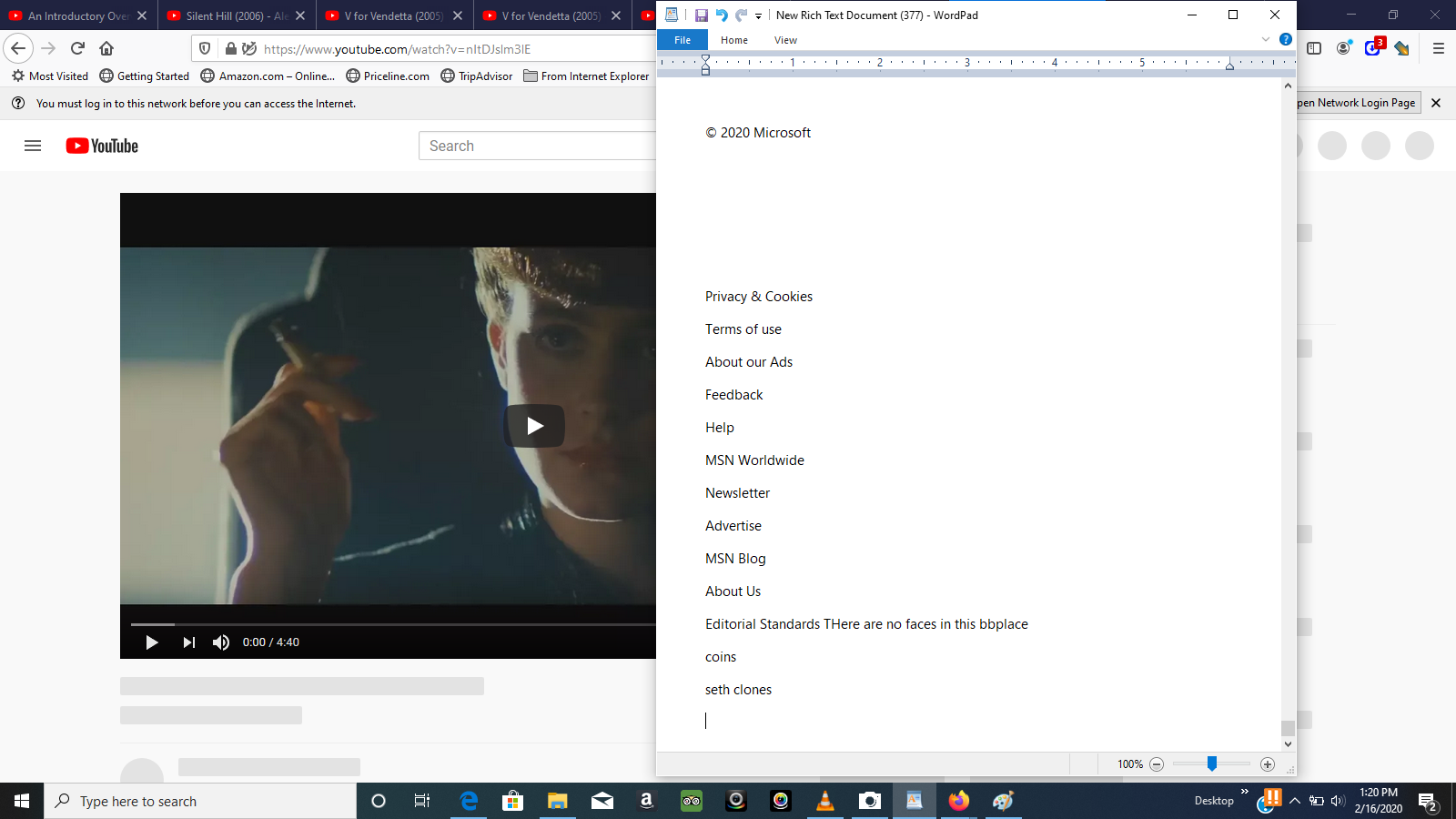Click the Windows taskbar search box

pyautogui.click(x=200, y=801)
